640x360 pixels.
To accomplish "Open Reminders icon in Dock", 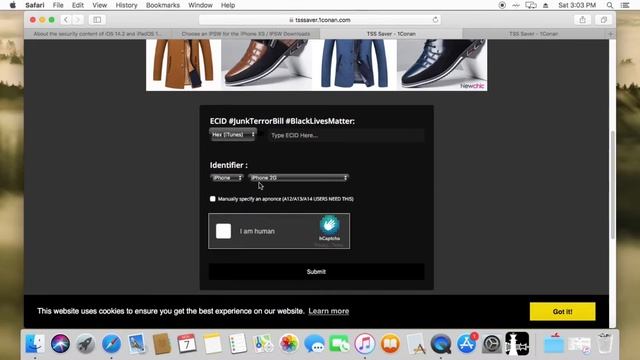I will (x=238, y=344).
